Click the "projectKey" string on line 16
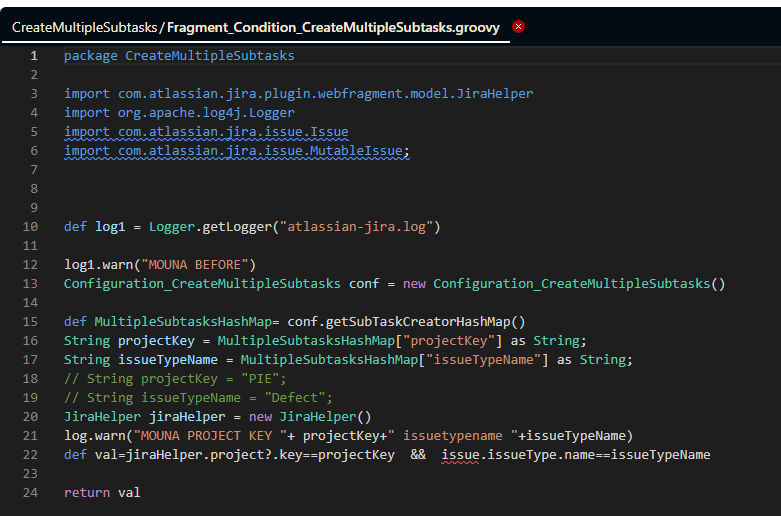 click(448, 341)
